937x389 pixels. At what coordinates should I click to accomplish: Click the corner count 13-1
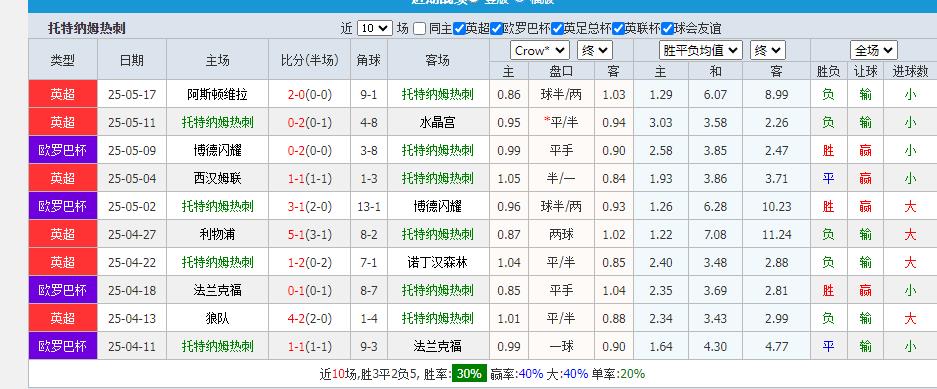(x=369, y=206)
